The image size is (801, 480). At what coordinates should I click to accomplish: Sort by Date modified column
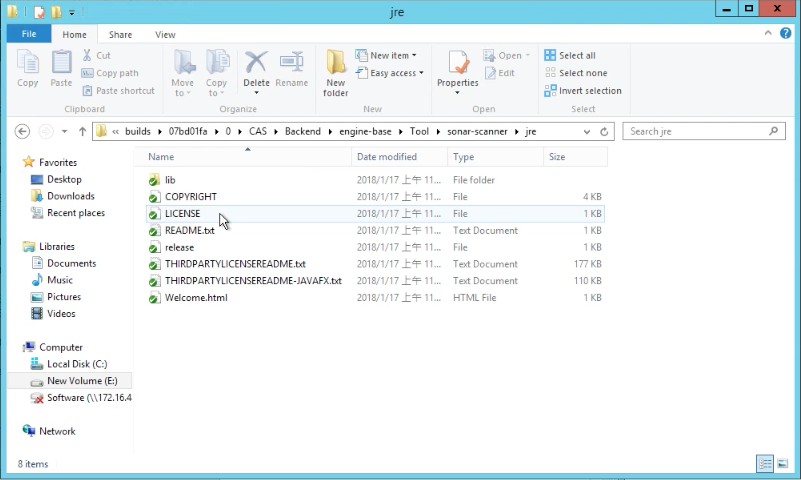click(399, 157)
